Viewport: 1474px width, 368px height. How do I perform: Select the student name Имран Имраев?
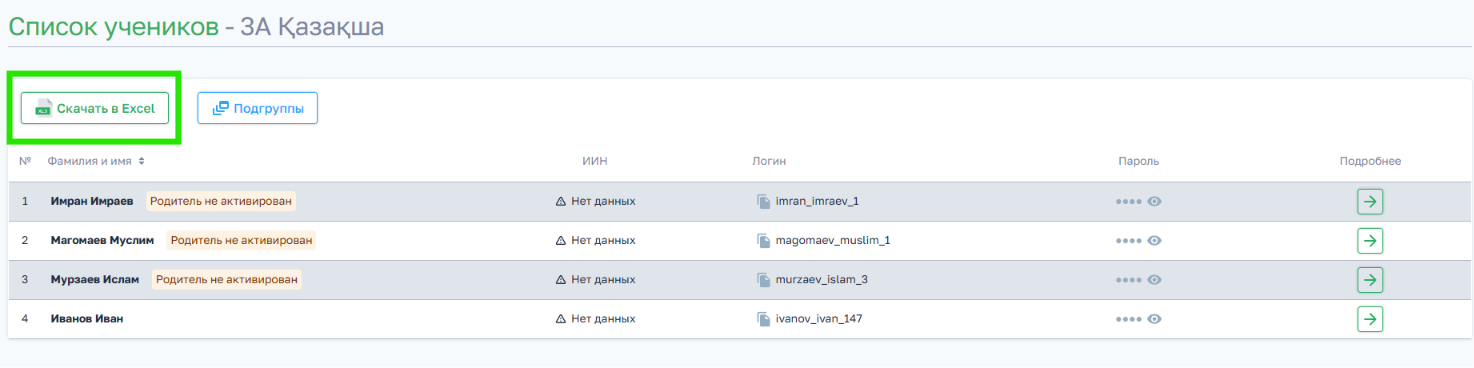tap(92, 201)
